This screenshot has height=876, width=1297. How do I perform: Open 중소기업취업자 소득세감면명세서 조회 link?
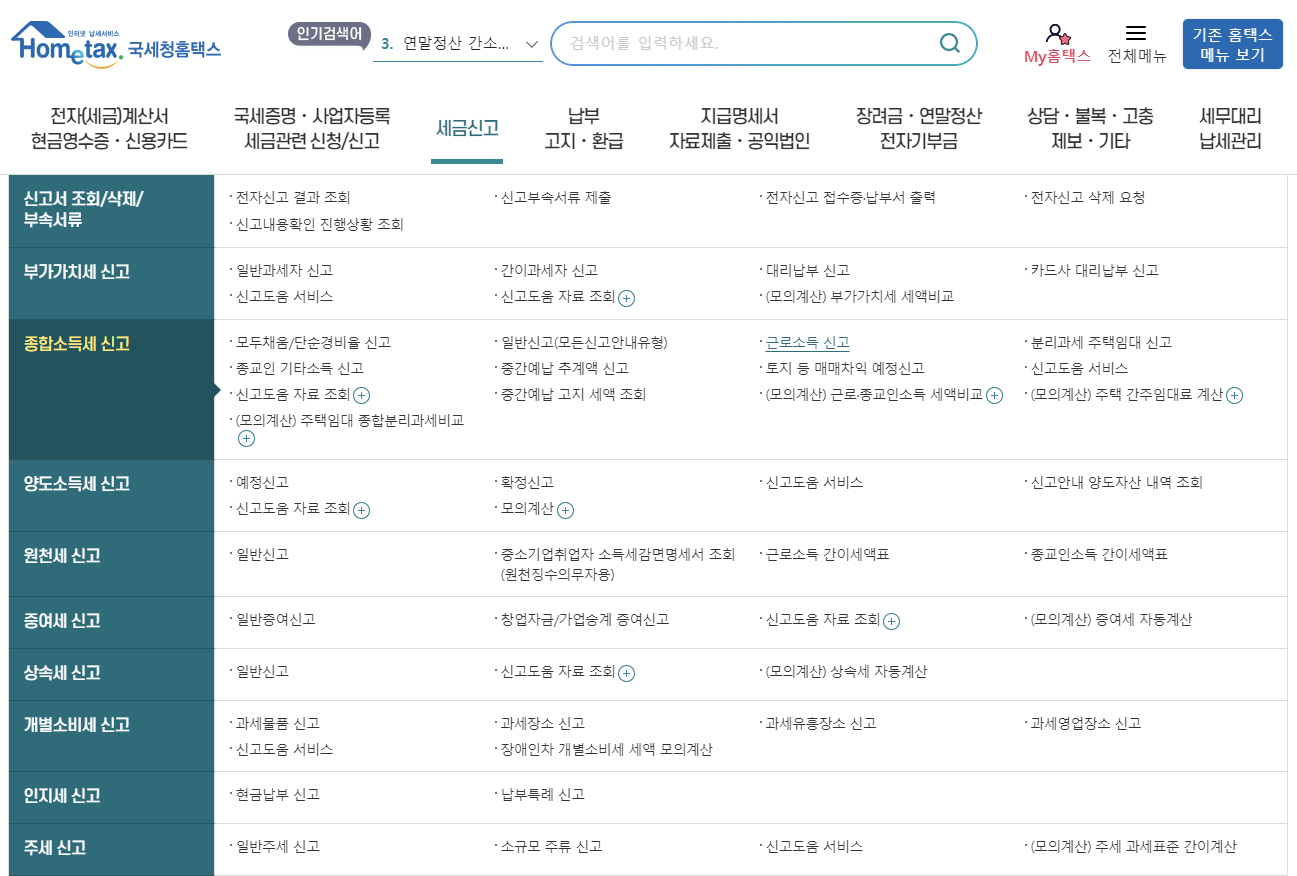617,565
